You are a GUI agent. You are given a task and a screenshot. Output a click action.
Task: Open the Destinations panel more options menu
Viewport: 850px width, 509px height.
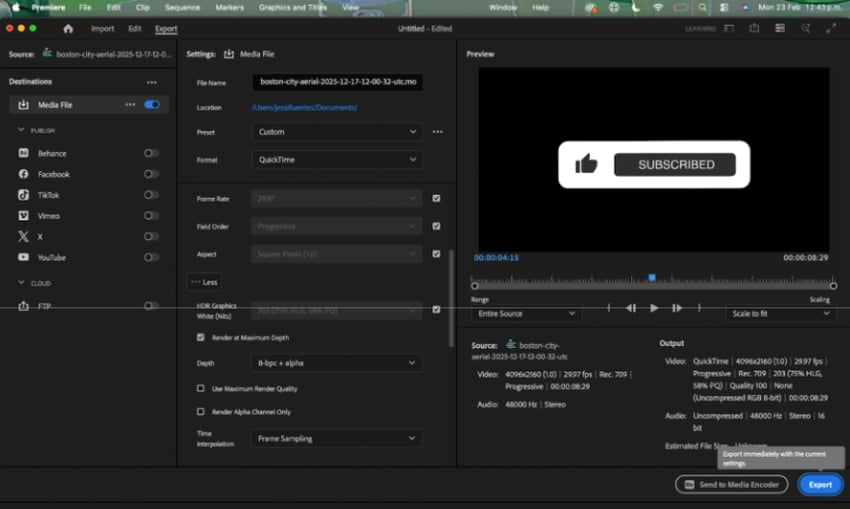(x=151, y=82)
